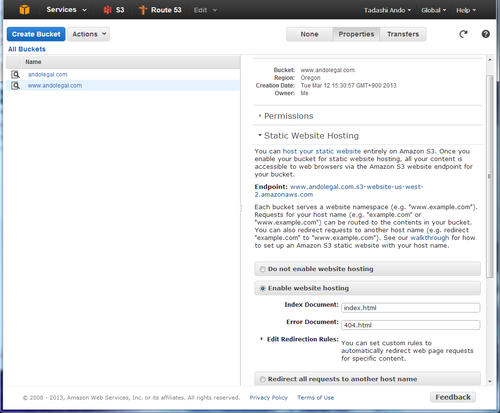Click magnifier icon for andolegal.com bucket
Image resolution: width=500 pixels, height=413 pixels.
[x=15, y=74]
